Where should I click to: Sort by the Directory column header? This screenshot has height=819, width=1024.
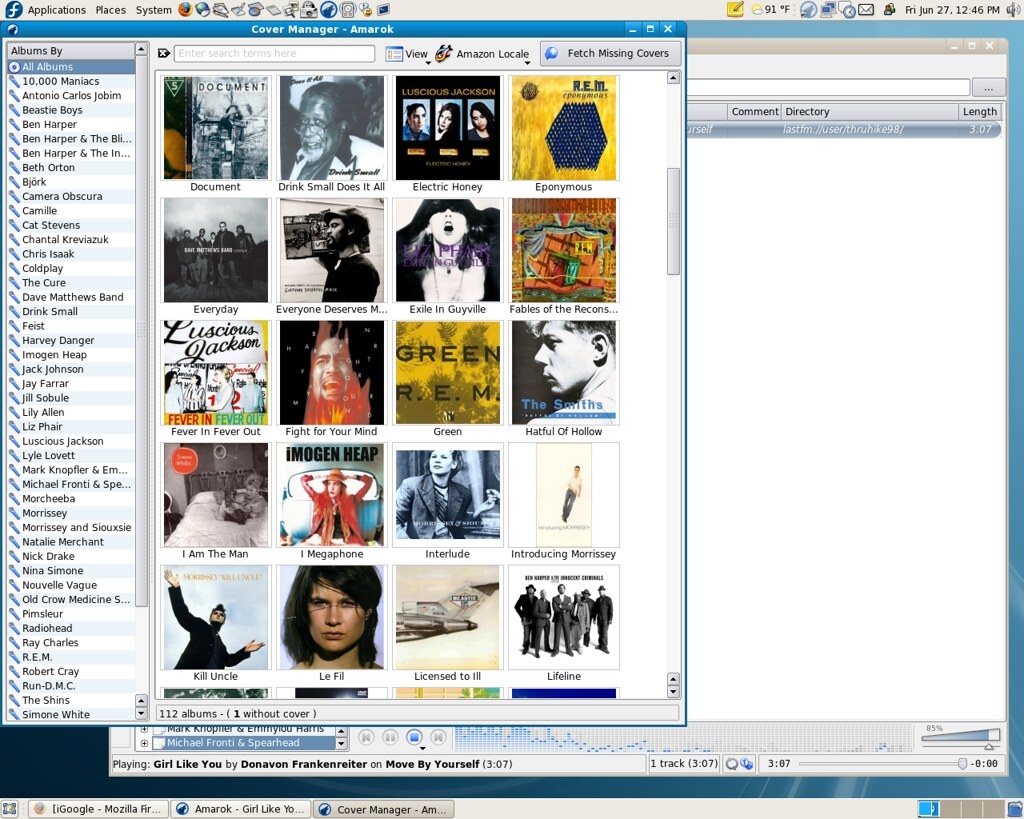871,112
